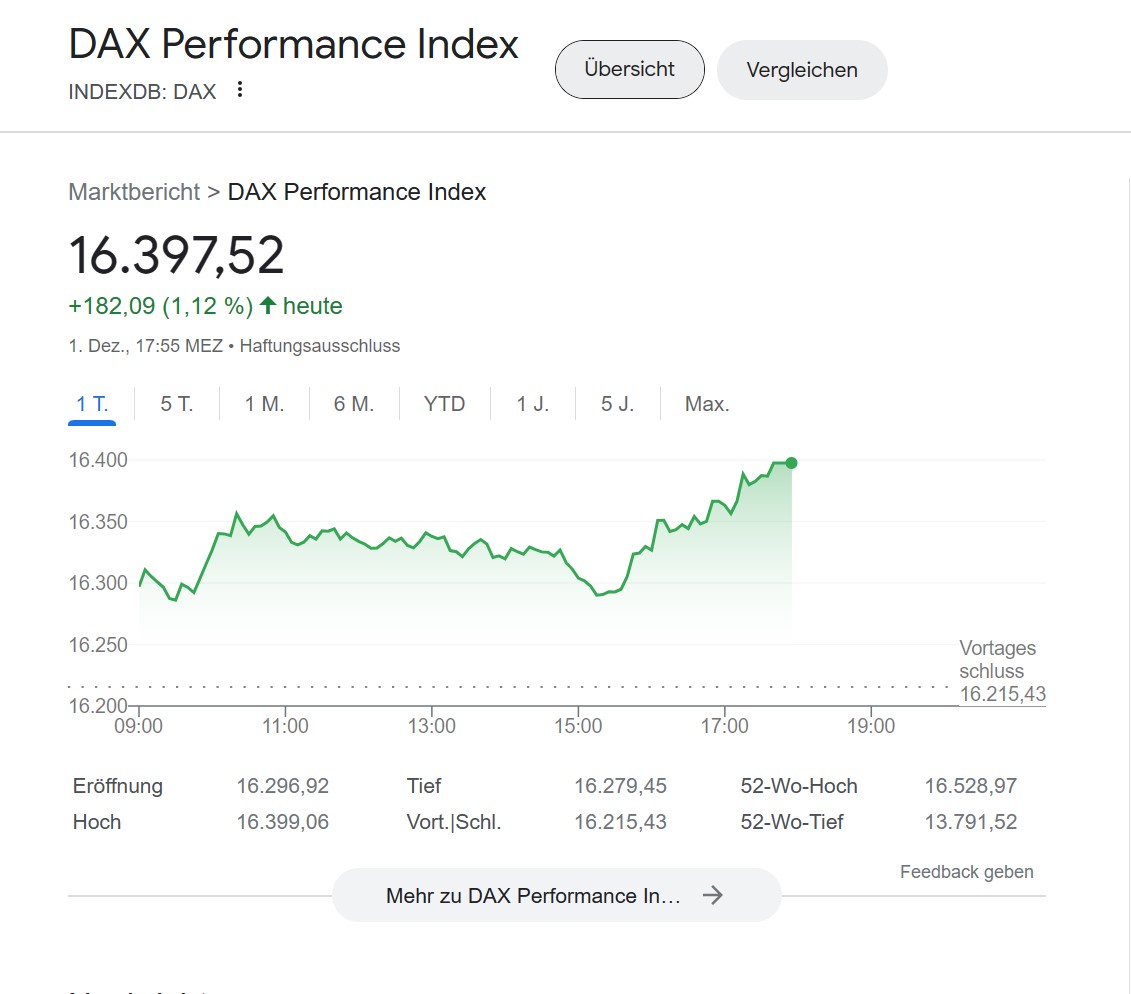Show year-to-date with the YTD tab
The width and height of the screenshot is (1131, 994).
tap(444, 404)
